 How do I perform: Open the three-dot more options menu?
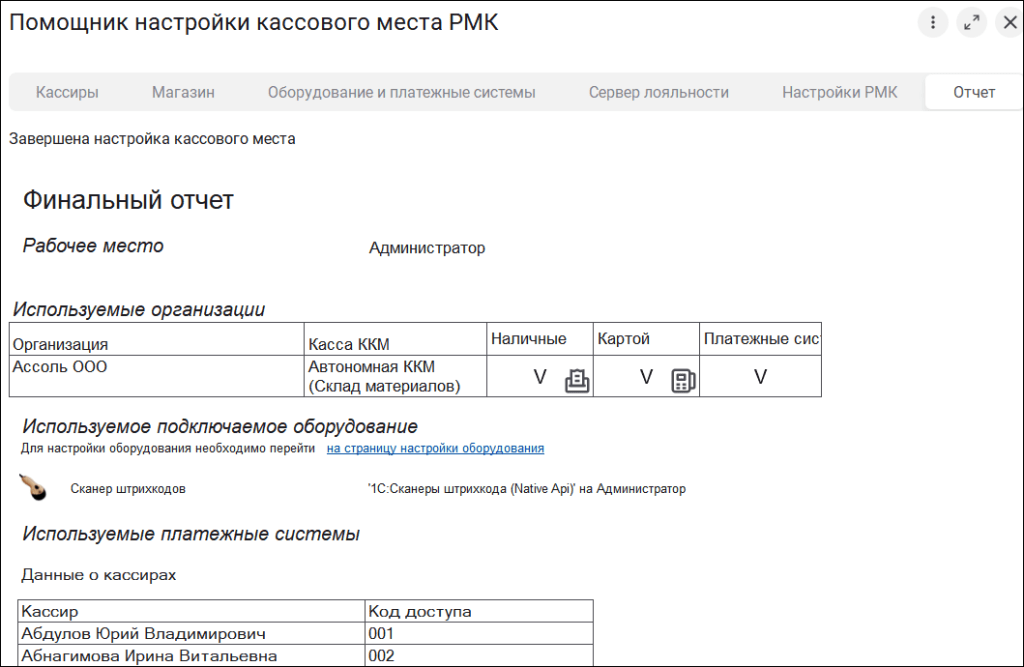[x=932, y=23]
